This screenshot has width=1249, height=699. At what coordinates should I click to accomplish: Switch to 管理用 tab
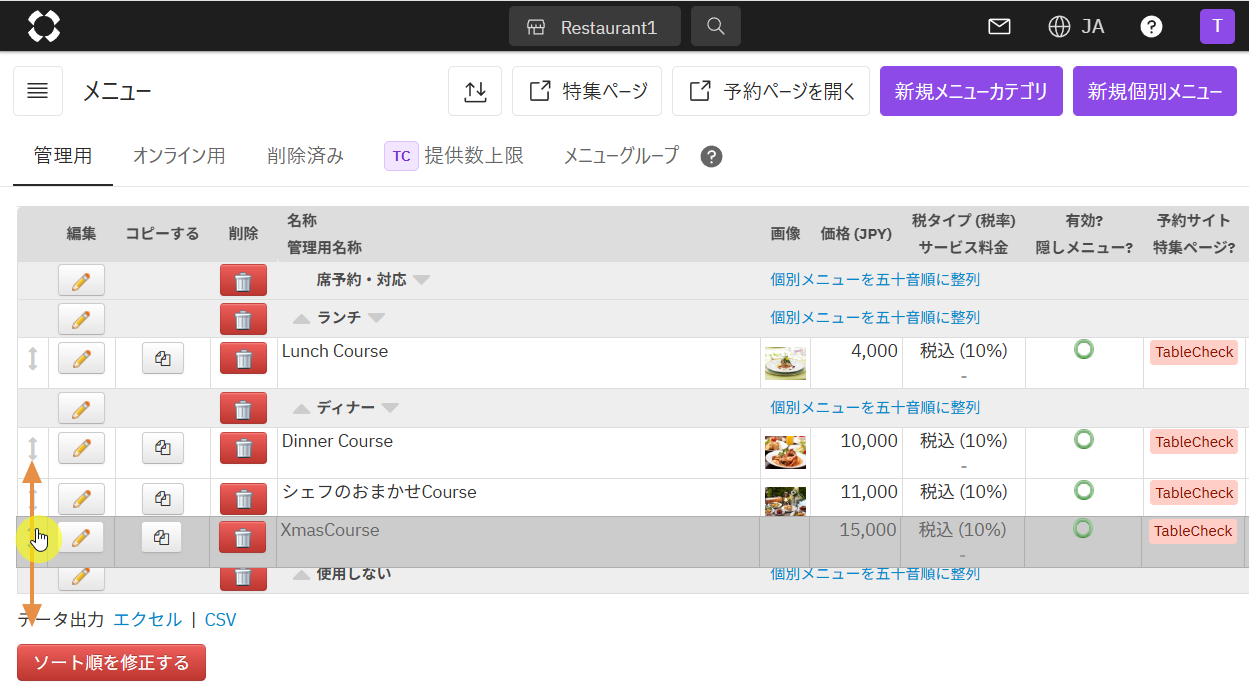point(63,156)
